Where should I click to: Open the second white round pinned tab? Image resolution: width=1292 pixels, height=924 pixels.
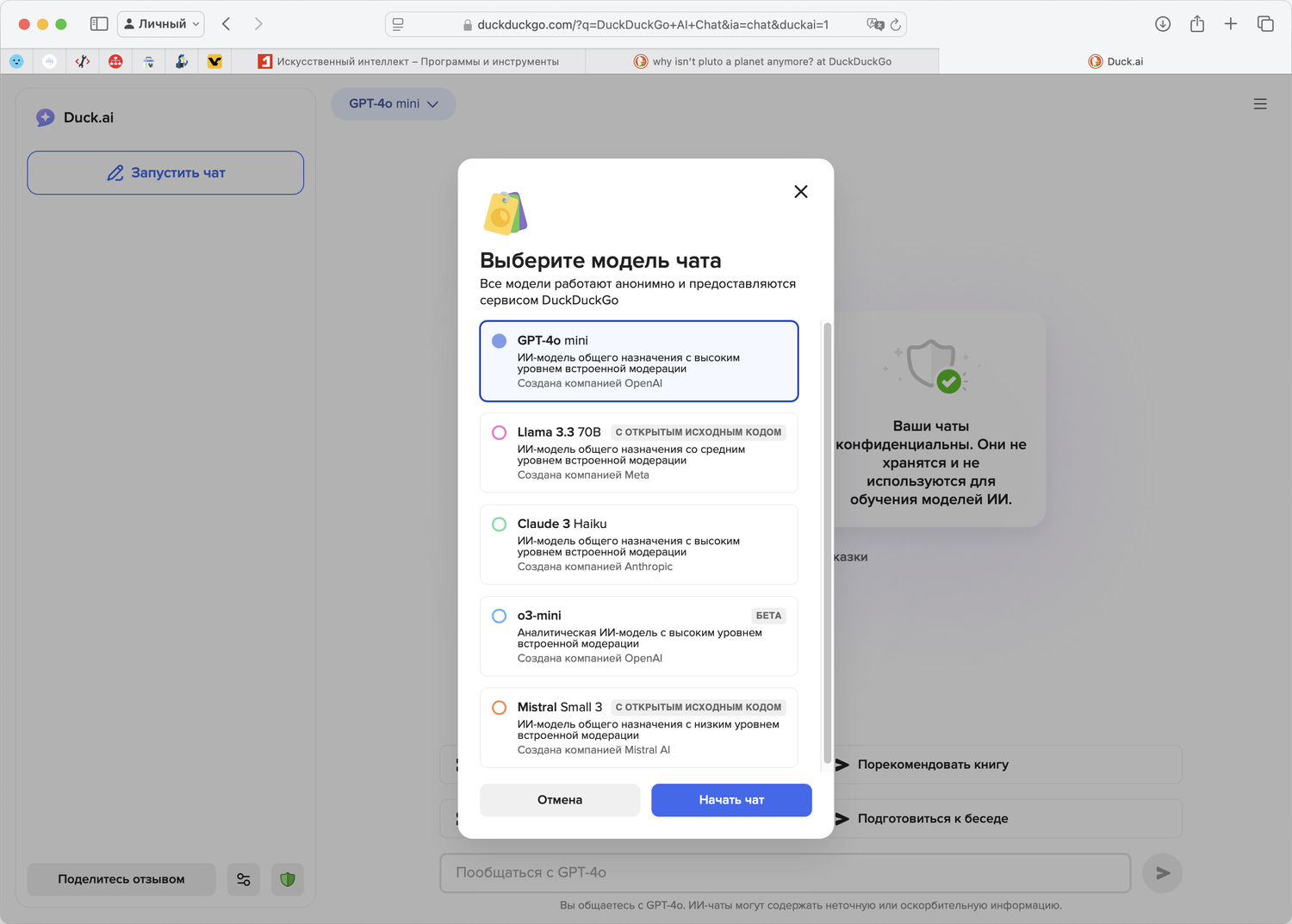point(50,61)
